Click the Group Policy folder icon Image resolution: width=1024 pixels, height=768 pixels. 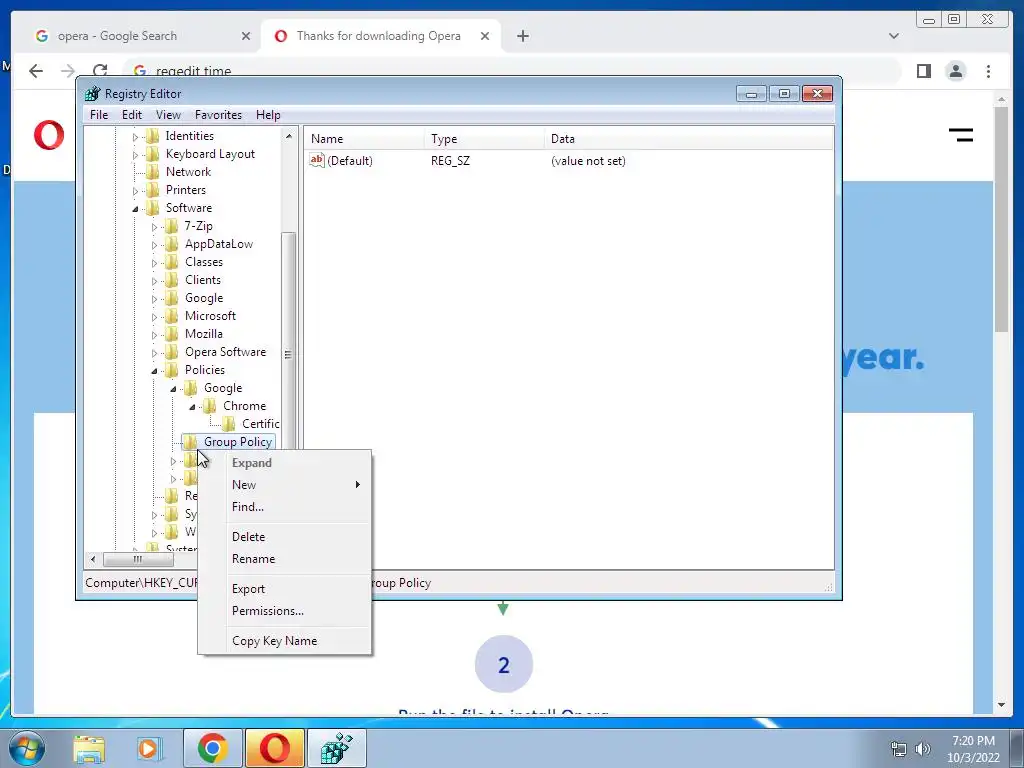(x=191, y=442)
